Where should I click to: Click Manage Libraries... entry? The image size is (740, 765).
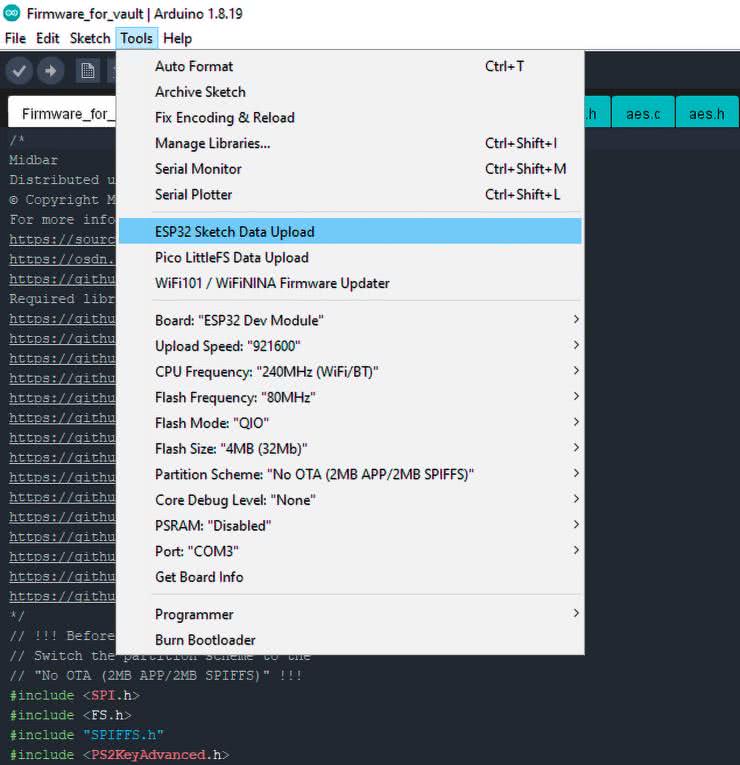coord(212,143)
